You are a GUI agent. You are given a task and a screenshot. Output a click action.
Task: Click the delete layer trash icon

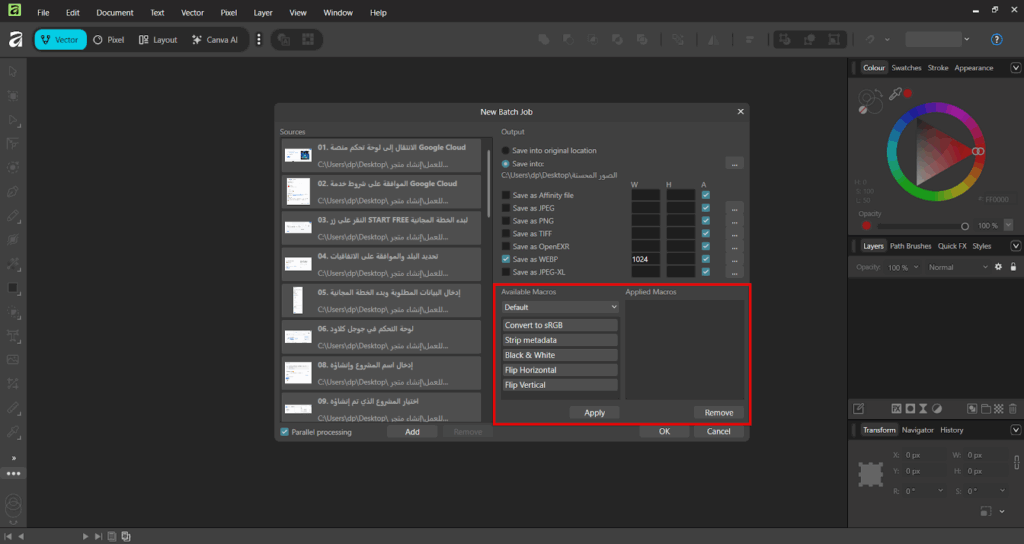(1012, 408)
